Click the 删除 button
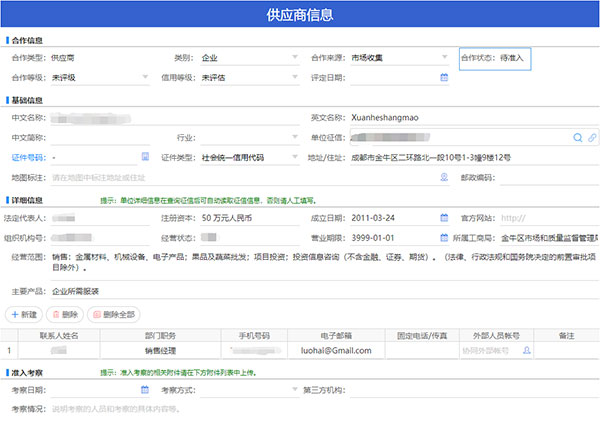The height and width of the screenshot is (430, 600). pos(65,314)
